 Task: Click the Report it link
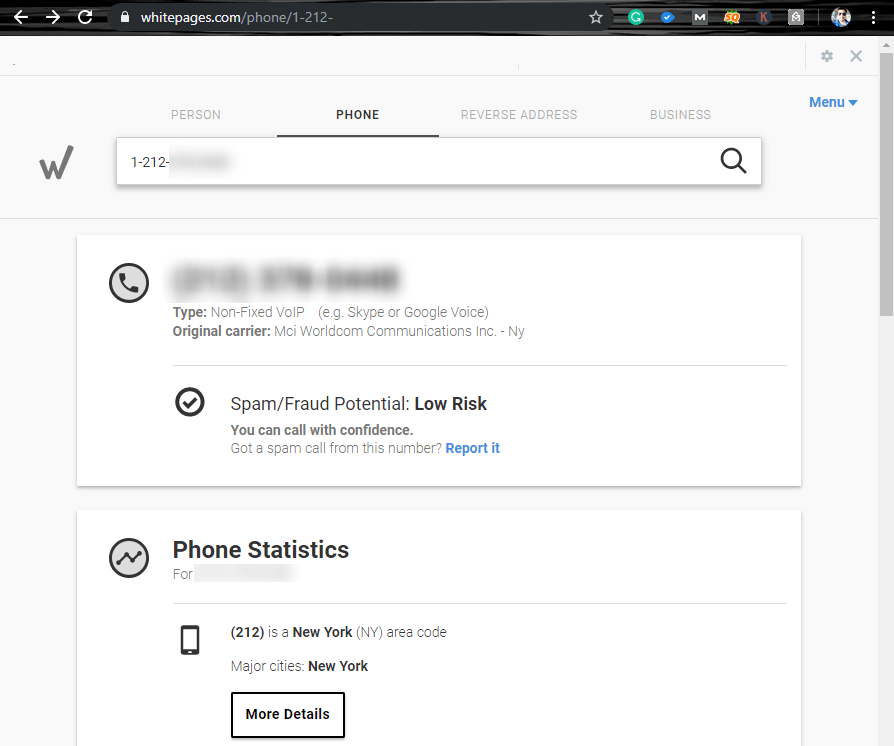click(472, 448)
